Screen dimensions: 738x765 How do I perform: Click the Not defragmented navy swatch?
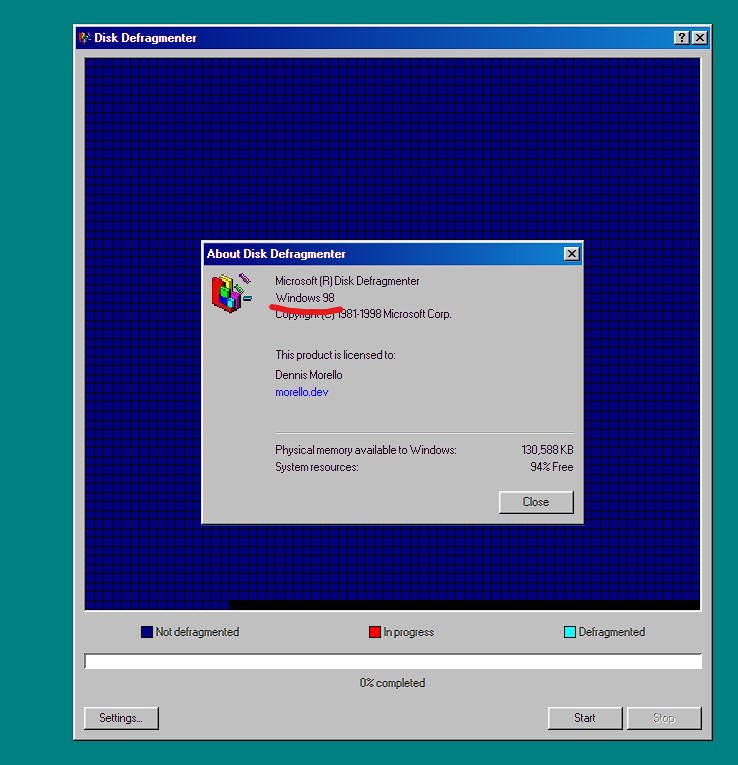pos(147,632)
